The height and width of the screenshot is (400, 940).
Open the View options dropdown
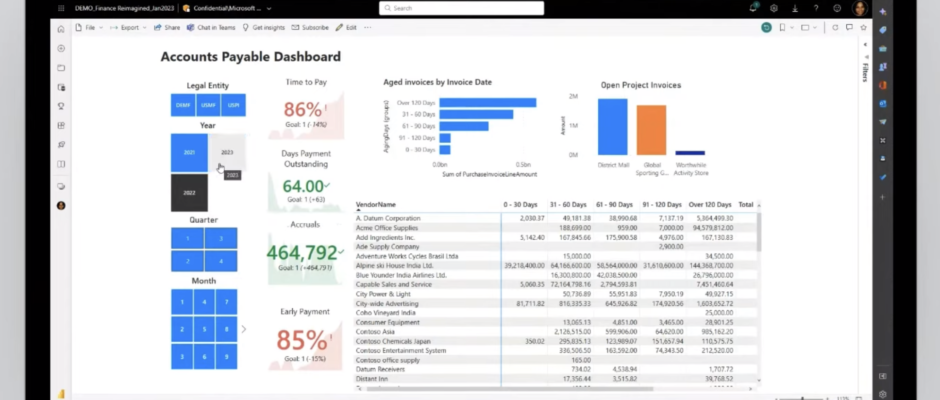[809, 28]
